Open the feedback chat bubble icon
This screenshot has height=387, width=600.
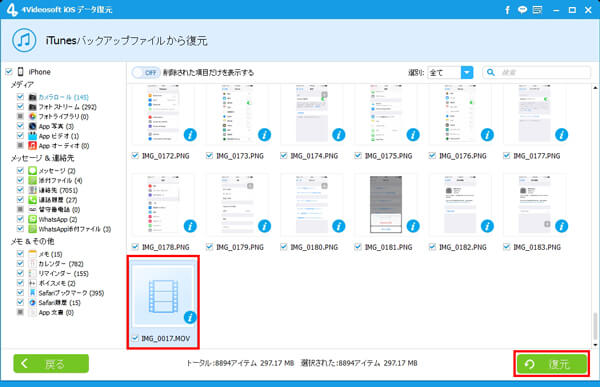[x=522, y=10]
